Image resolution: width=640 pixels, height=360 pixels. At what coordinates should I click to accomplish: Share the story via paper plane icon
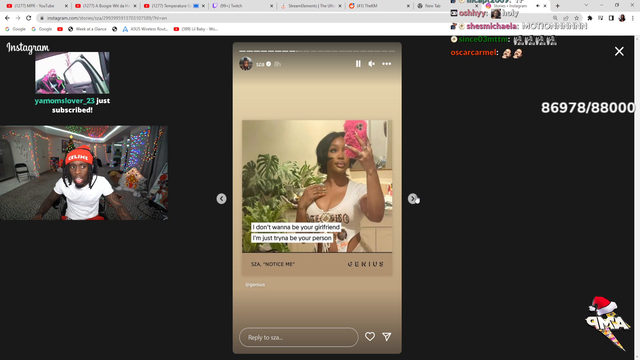tap(387, 336)
